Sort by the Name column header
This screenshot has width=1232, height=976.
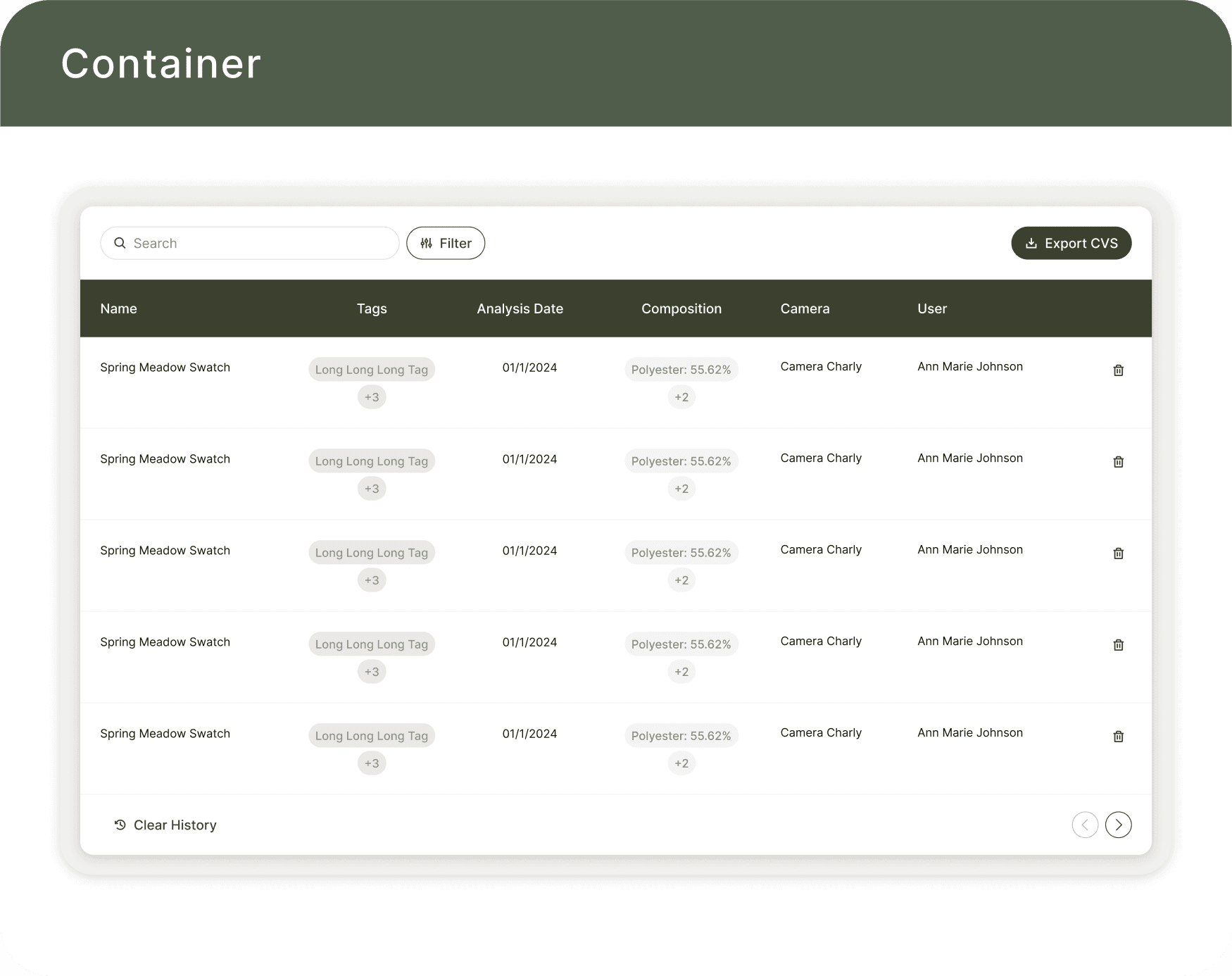pos(118,308)
